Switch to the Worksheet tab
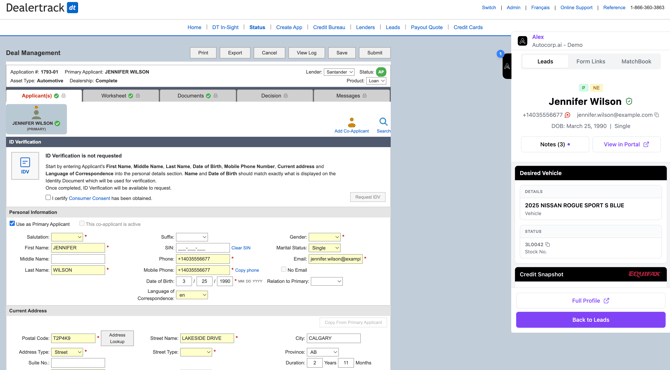The height and width of the screenshot is (370, 670). tap(121, 96)
